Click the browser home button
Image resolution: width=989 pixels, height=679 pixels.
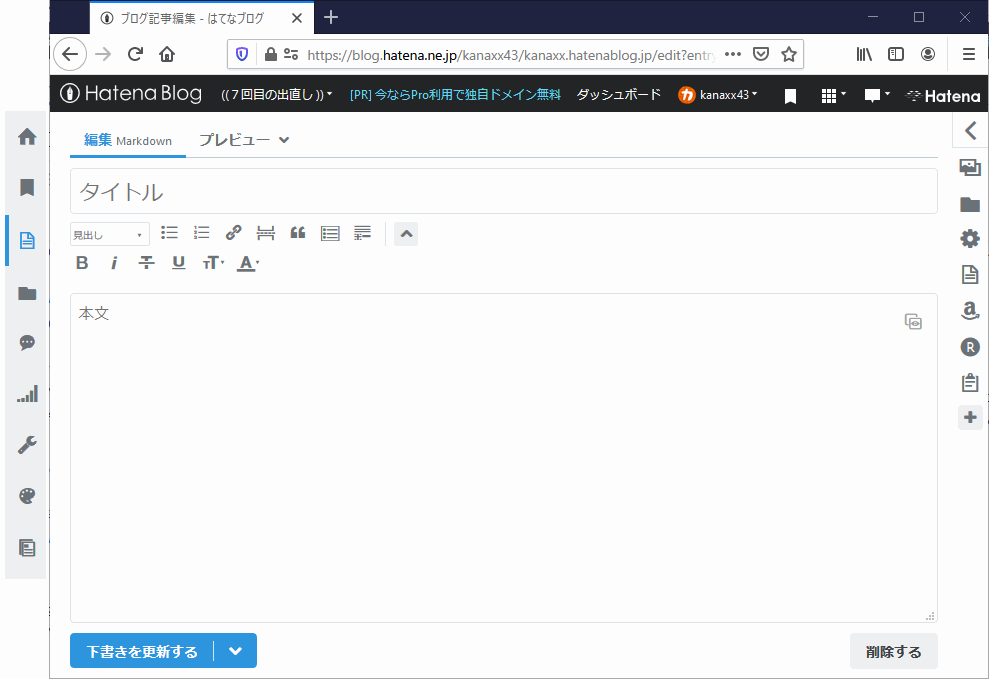(167, 54)
